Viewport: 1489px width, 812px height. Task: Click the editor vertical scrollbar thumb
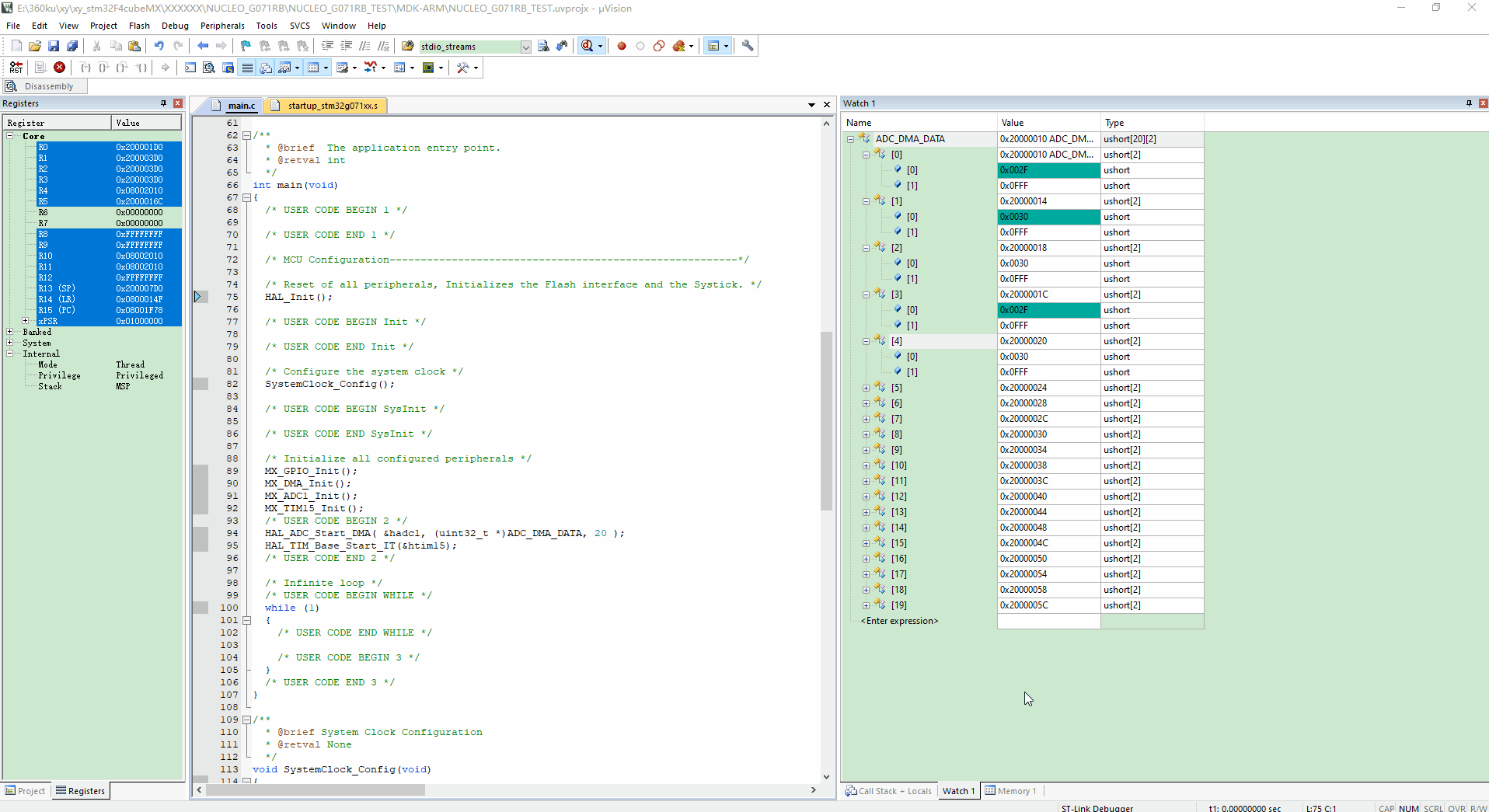pos(826,420)
